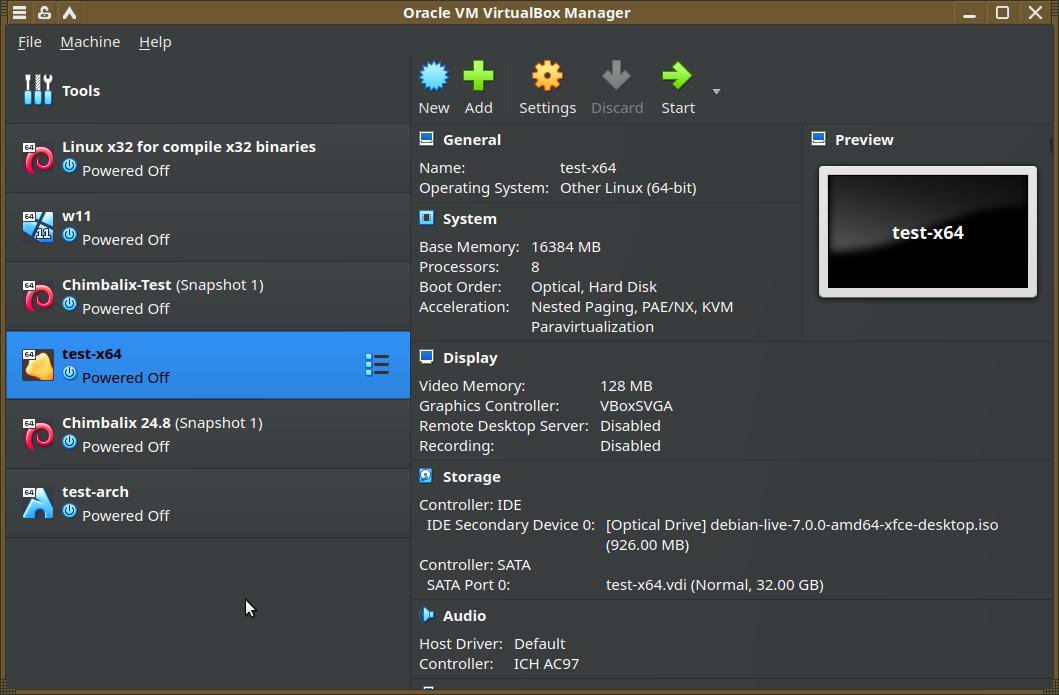Click the Graphics Controller value VBoxSVGA

pyautogui.click(x=636, y=406)
